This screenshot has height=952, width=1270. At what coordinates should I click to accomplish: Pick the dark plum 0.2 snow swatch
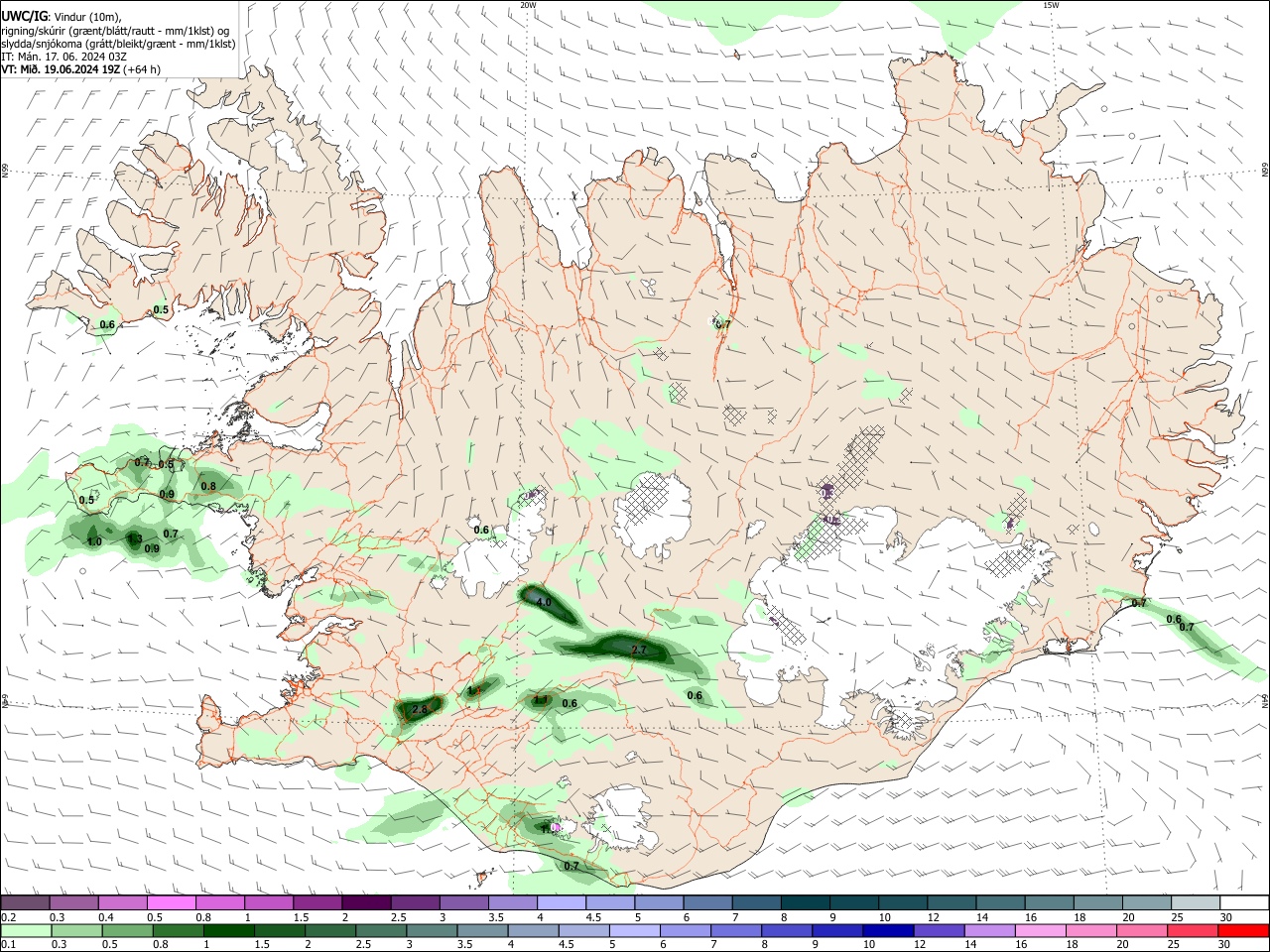point(26,903)
